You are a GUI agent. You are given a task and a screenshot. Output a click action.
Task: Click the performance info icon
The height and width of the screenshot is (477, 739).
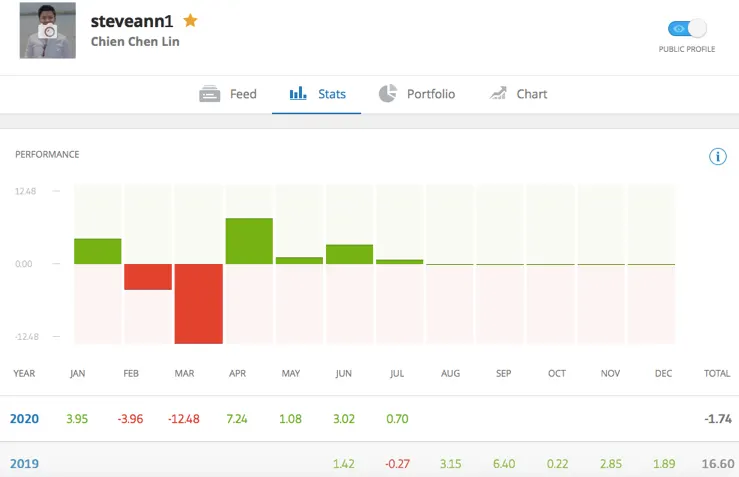(717, 156)
